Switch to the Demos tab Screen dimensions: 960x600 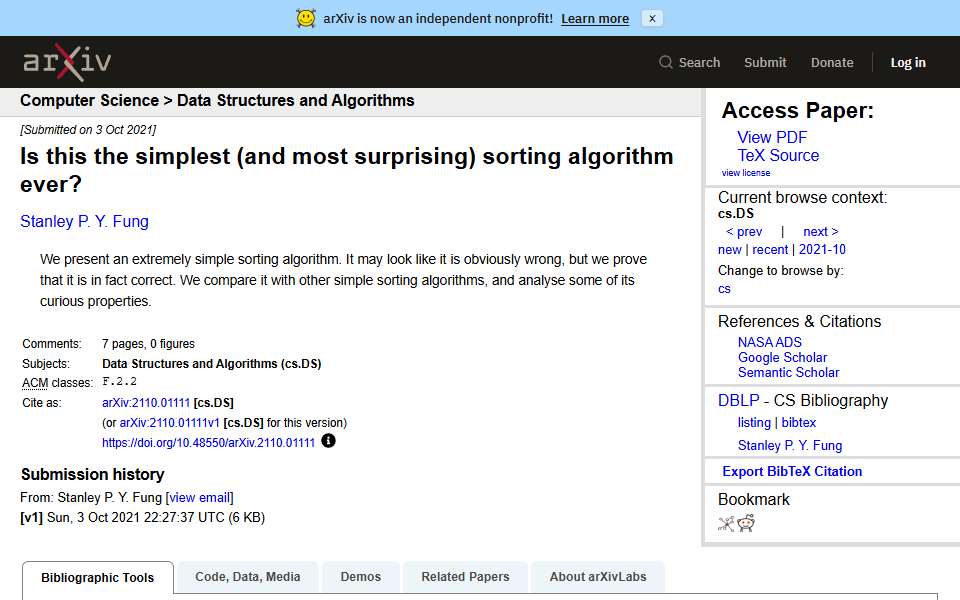pyautogui.click(x=361, y=577)
